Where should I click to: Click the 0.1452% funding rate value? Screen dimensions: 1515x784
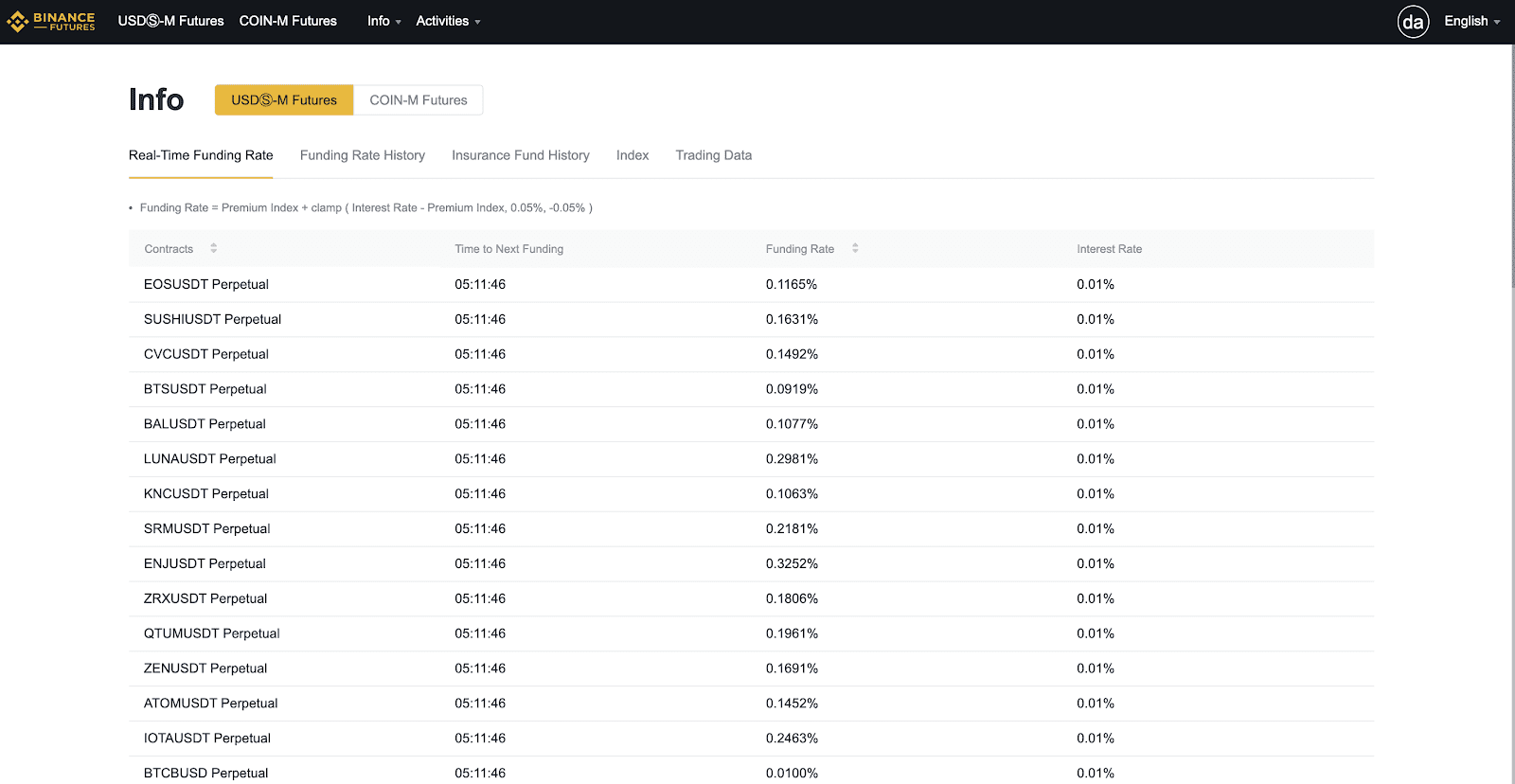point(792,704)
